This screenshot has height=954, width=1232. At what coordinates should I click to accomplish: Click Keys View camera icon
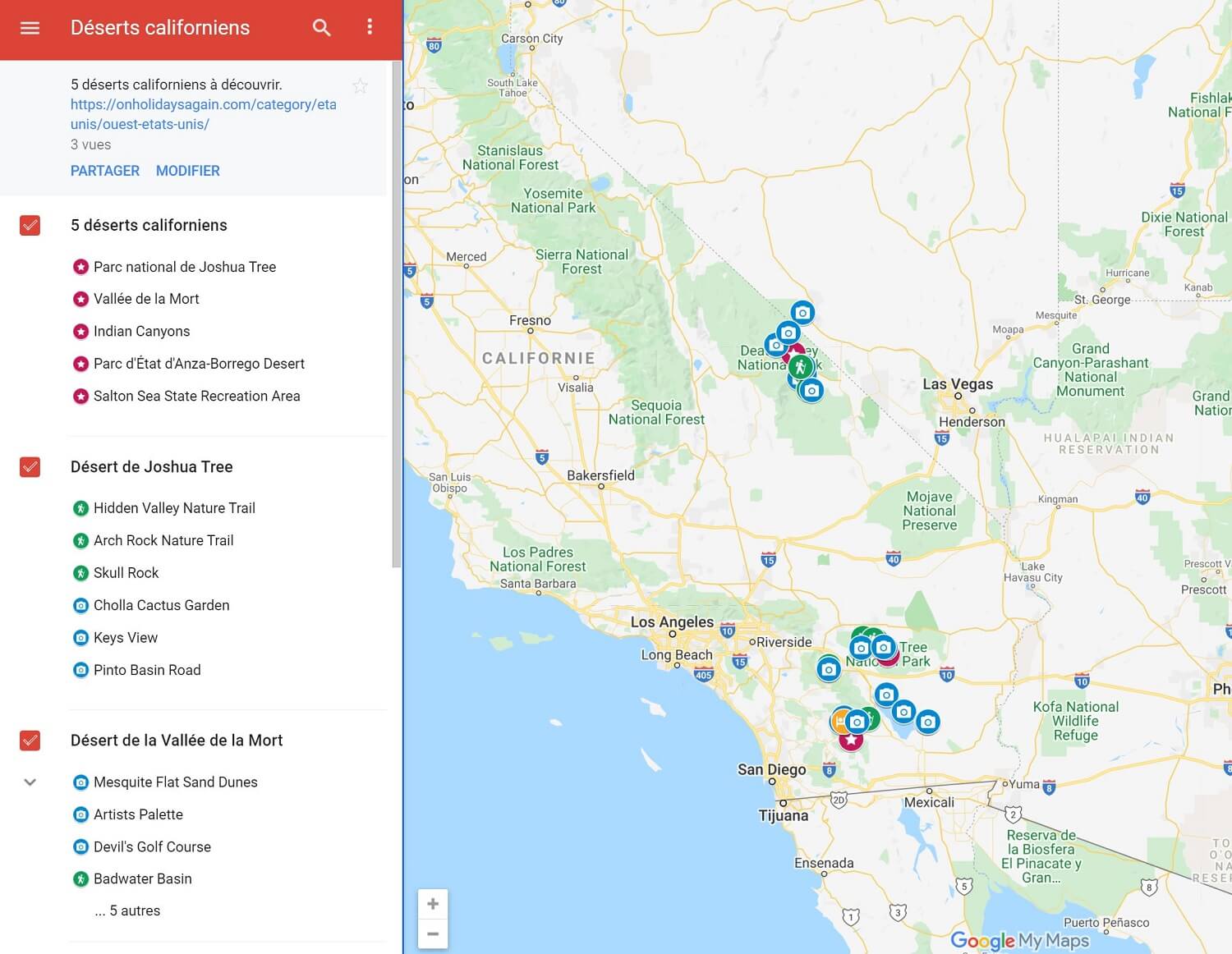(x=80, y=638)
